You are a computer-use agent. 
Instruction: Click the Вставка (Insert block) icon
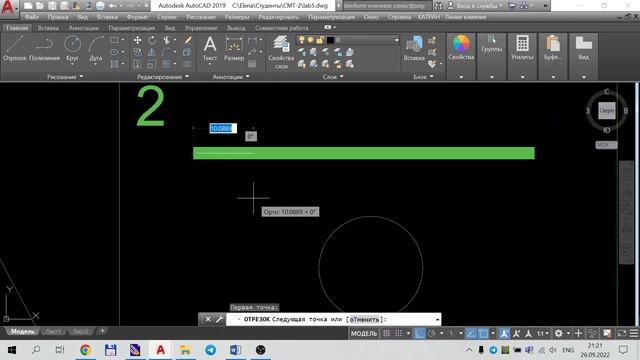click(x=414, y=49)
